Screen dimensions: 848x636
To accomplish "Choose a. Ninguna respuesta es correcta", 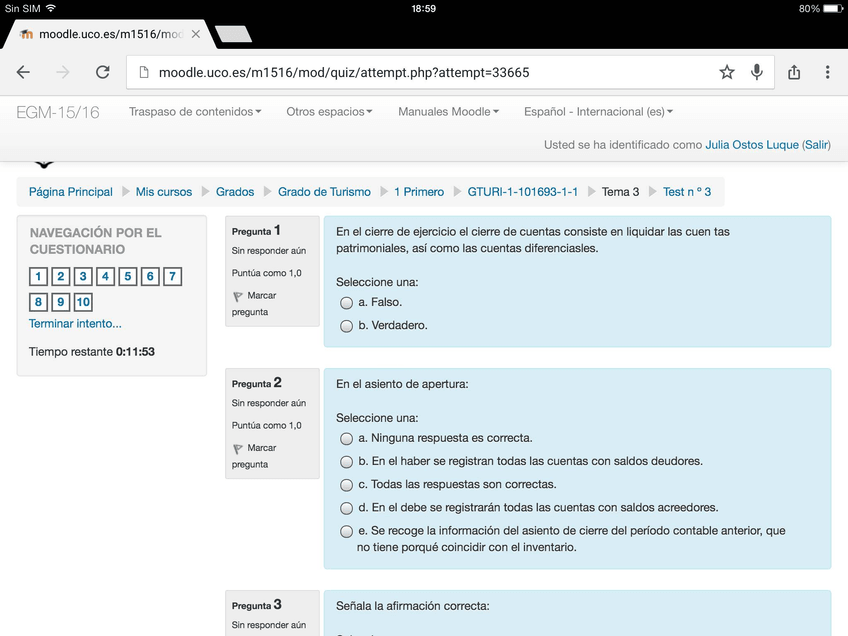I will (346, 439).
